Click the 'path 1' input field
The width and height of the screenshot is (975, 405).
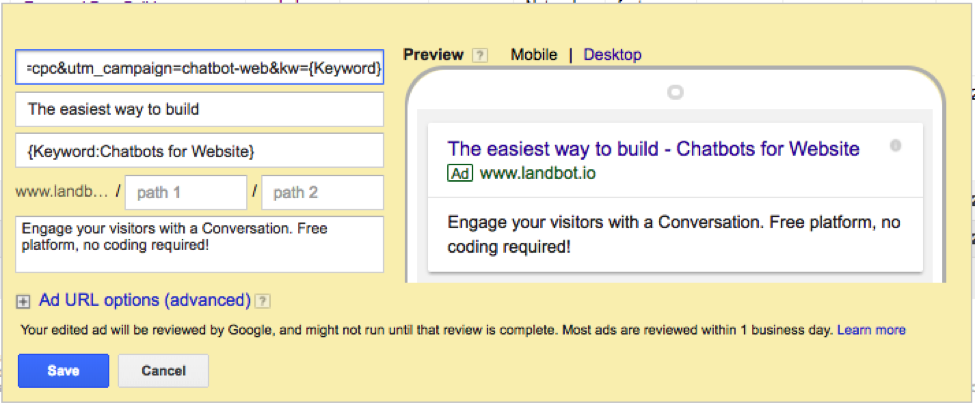pyautogui.click(x=186, y=193)
